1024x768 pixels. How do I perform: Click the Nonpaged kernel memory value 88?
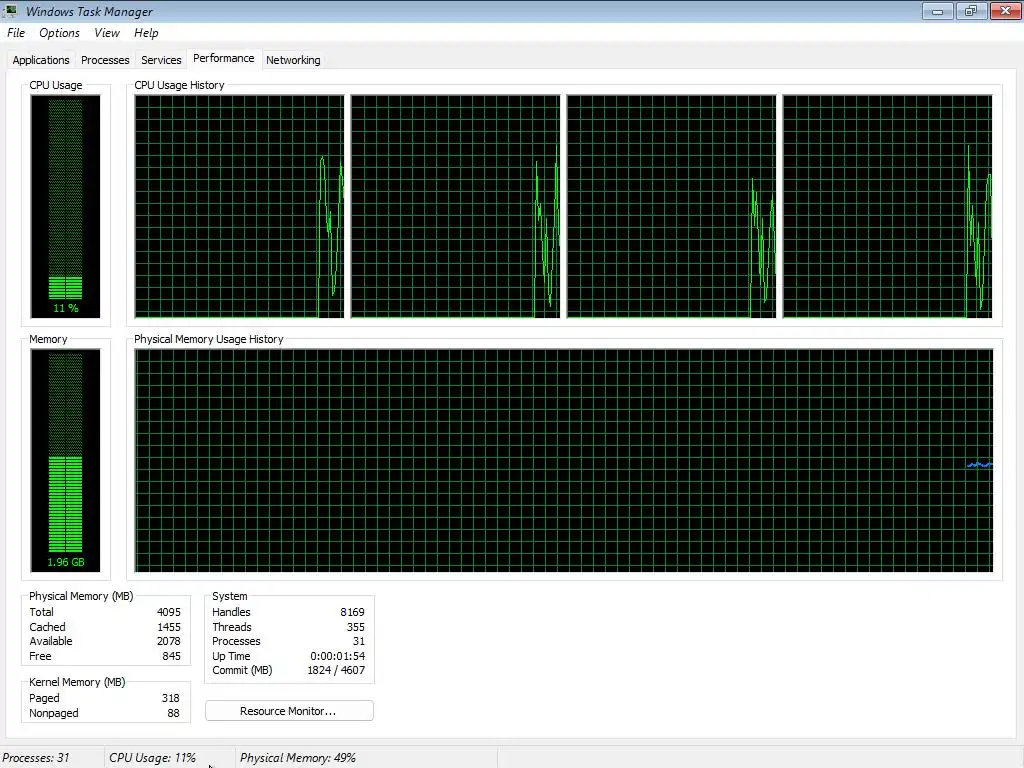[x=173, y=713]
